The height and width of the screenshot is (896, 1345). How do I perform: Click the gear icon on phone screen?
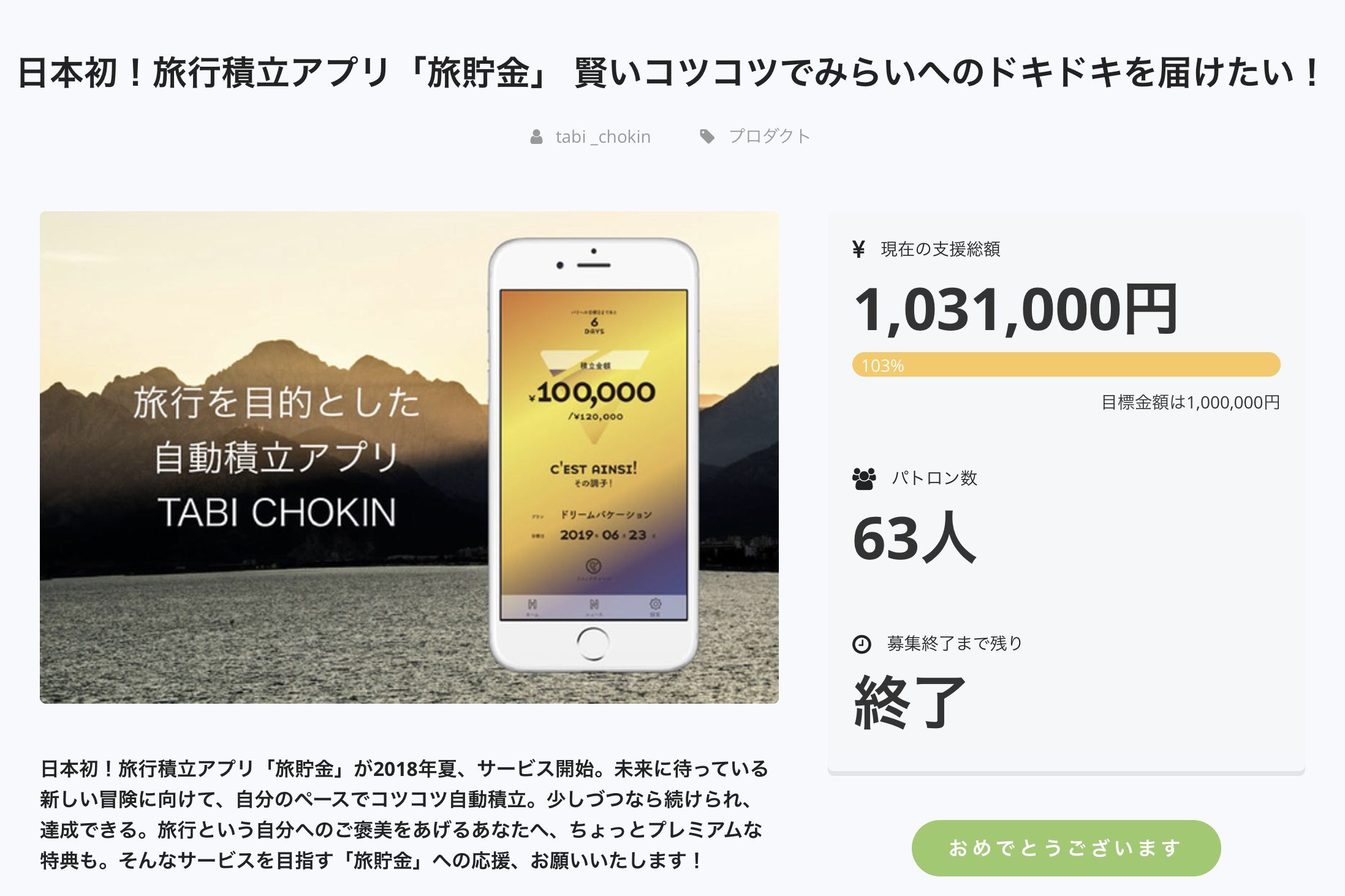[655, 604]
